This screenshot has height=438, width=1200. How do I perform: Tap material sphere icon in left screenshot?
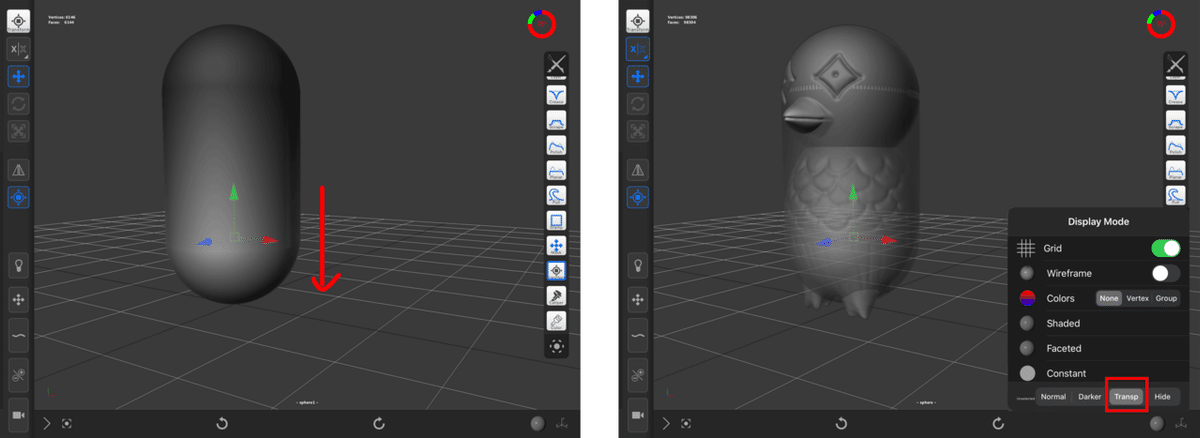point(538,424)
